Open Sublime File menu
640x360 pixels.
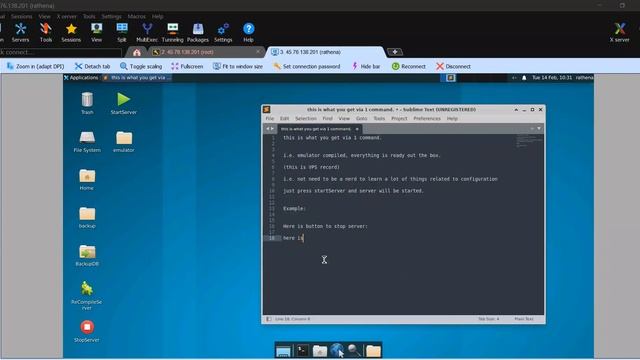tap(270, 118)
